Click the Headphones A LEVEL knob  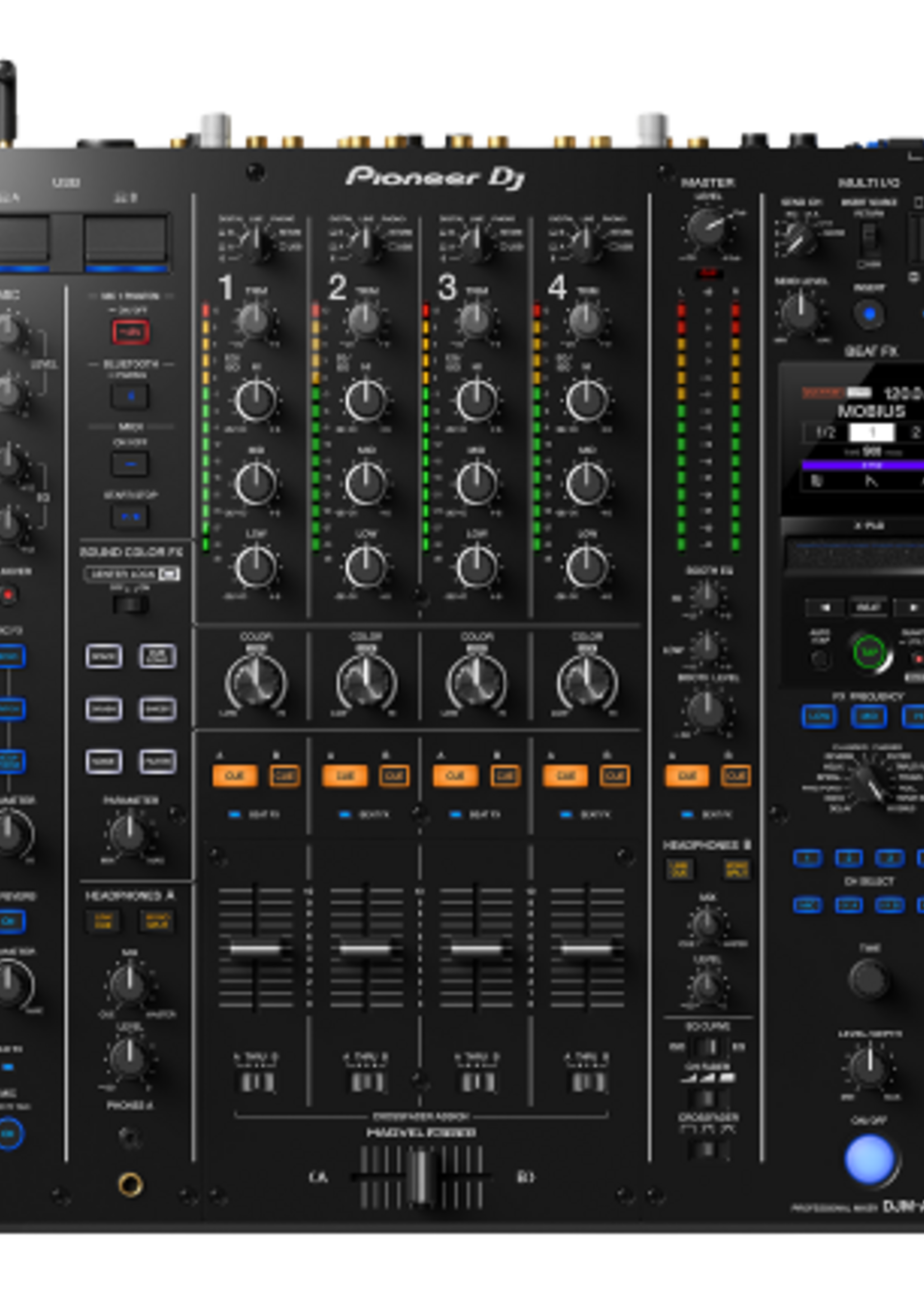pos(129,1058)
